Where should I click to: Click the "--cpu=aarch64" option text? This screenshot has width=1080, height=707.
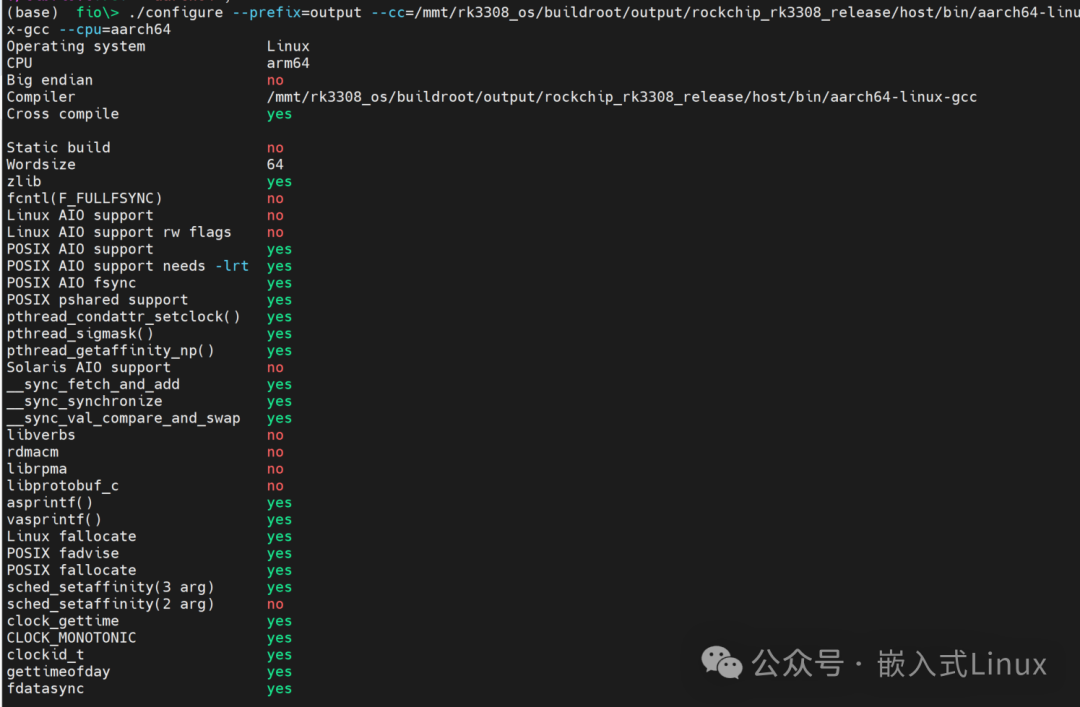pyautogui.click(x=114, y=30)
